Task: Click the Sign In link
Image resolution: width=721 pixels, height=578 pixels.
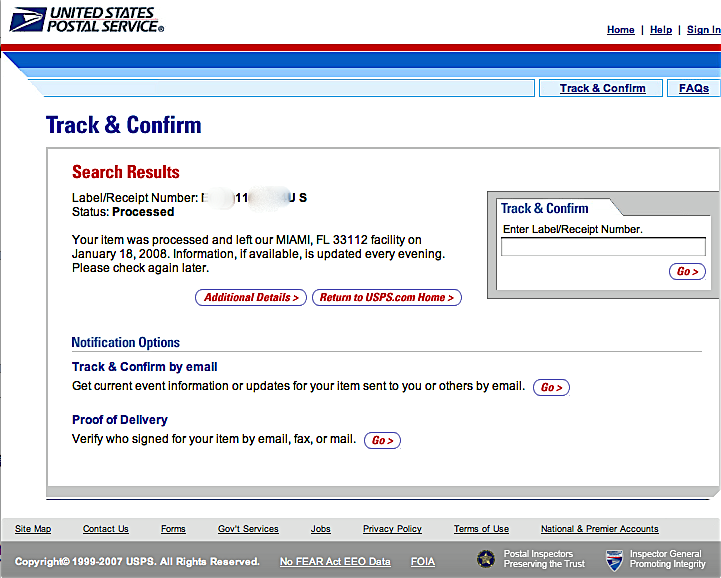Action: 704,30
